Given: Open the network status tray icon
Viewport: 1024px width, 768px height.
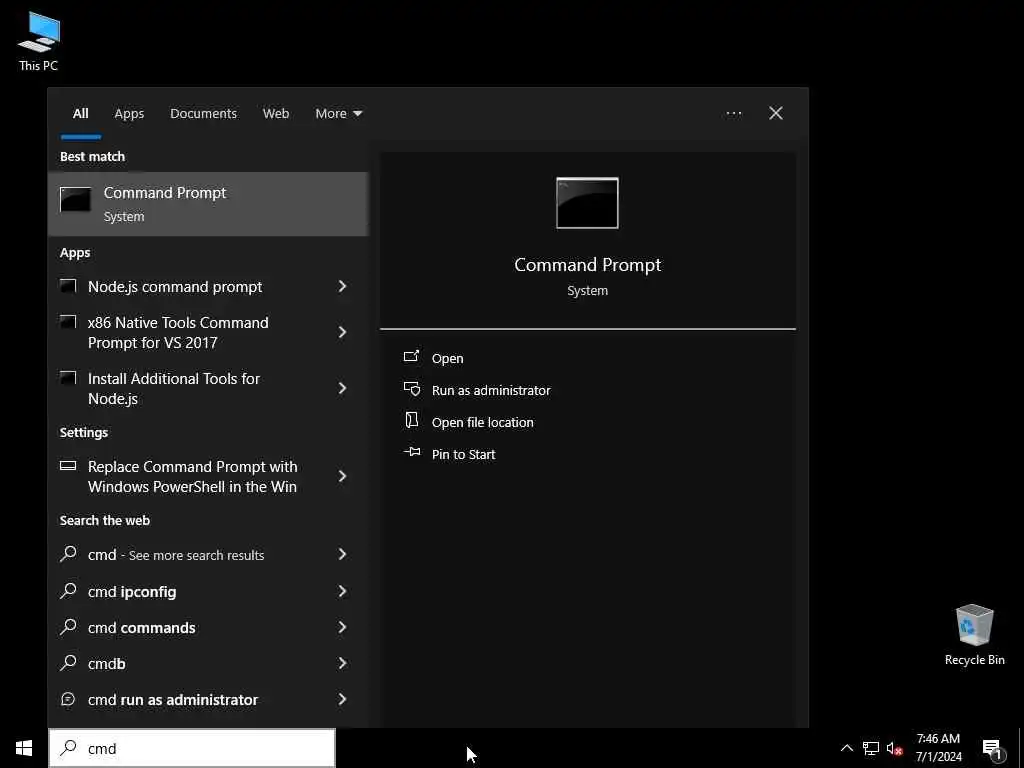Looking at the screenshot, I should point(871,748).
